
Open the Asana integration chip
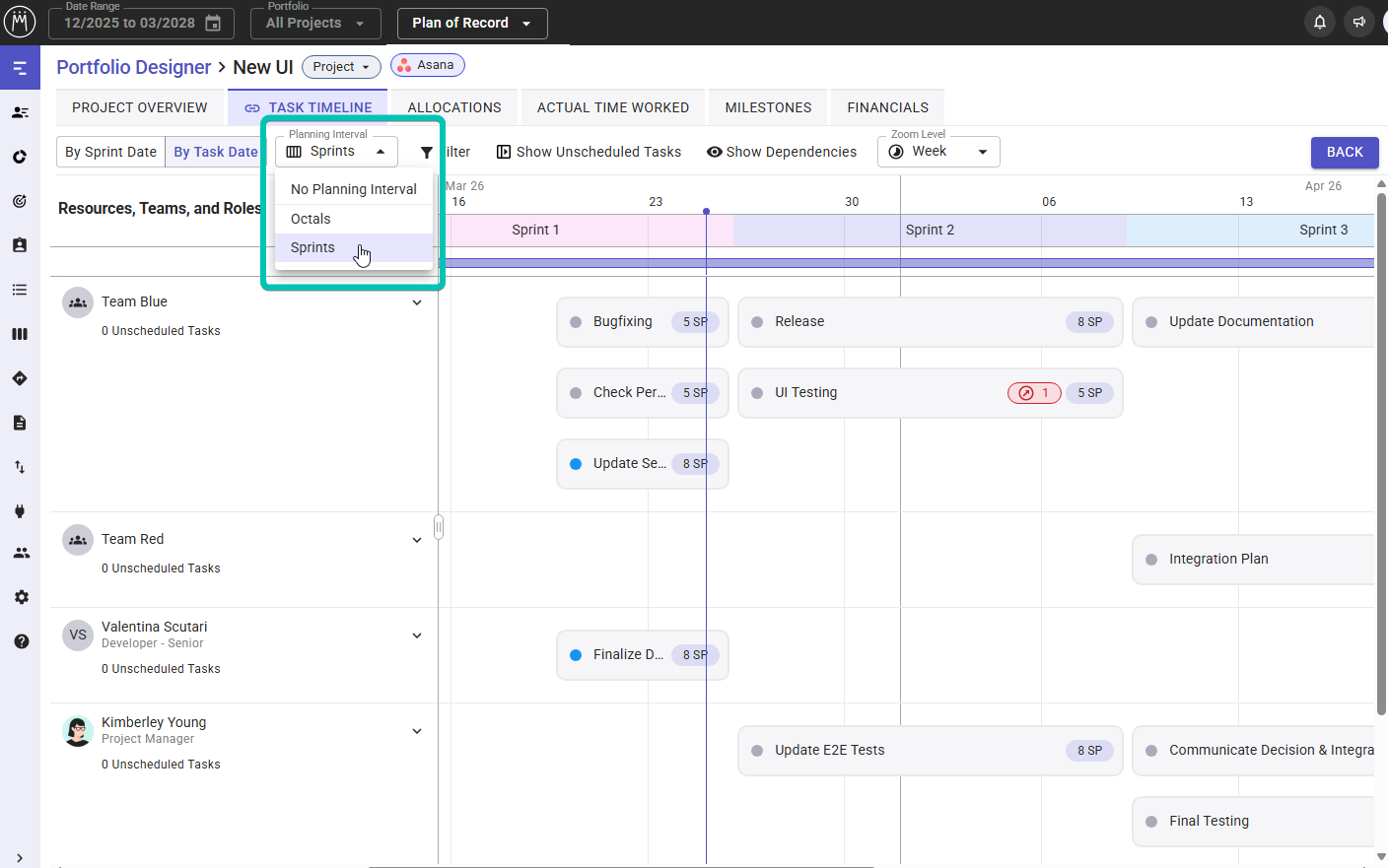[427, 64]
